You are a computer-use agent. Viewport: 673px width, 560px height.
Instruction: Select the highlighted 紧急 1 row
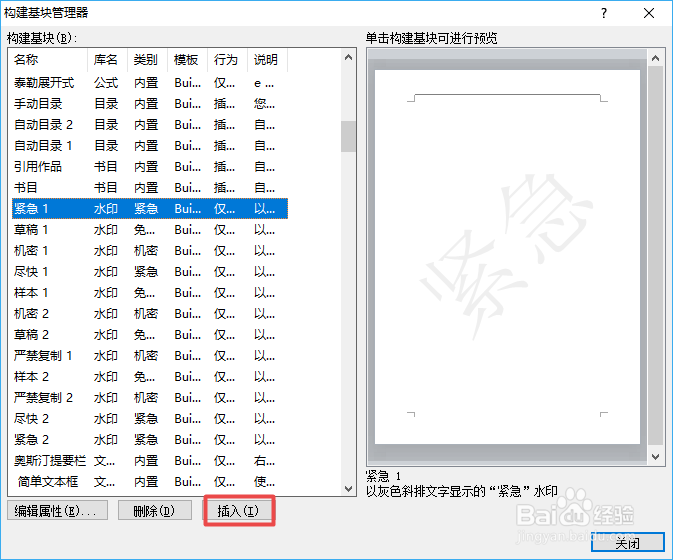[150, 209]
